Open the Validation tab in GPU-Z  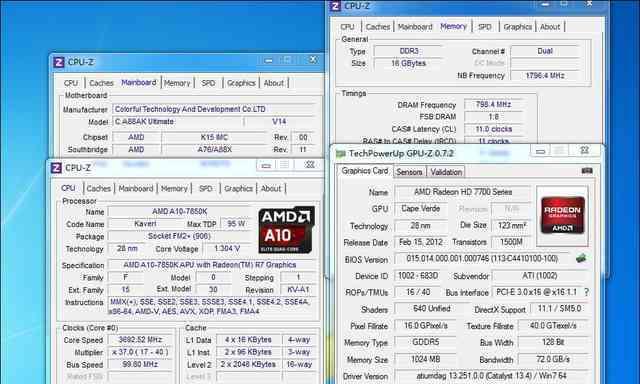446,172
